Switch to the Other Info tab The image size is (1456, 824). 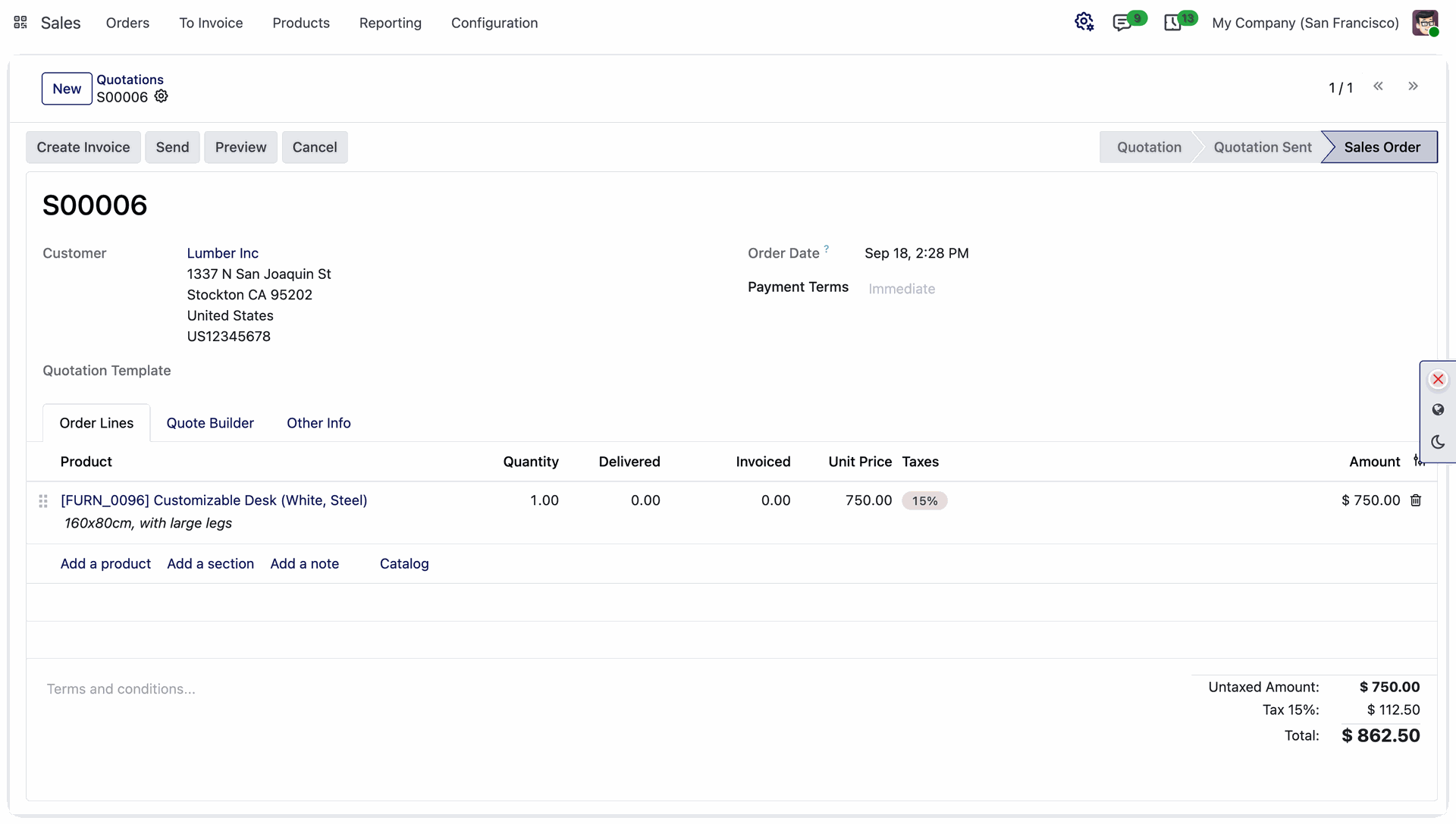(318, 423)
